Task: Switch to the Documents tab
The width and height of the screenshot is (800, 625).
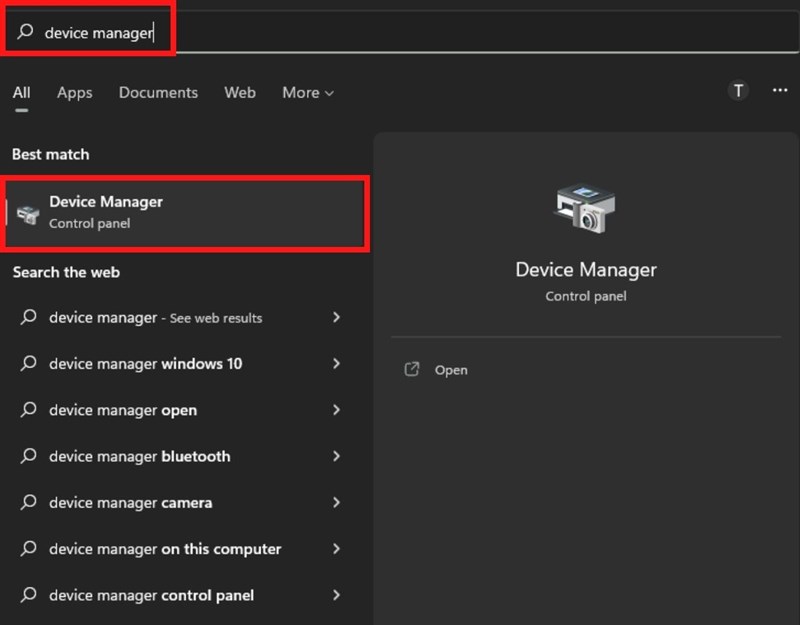Action: 158,93
